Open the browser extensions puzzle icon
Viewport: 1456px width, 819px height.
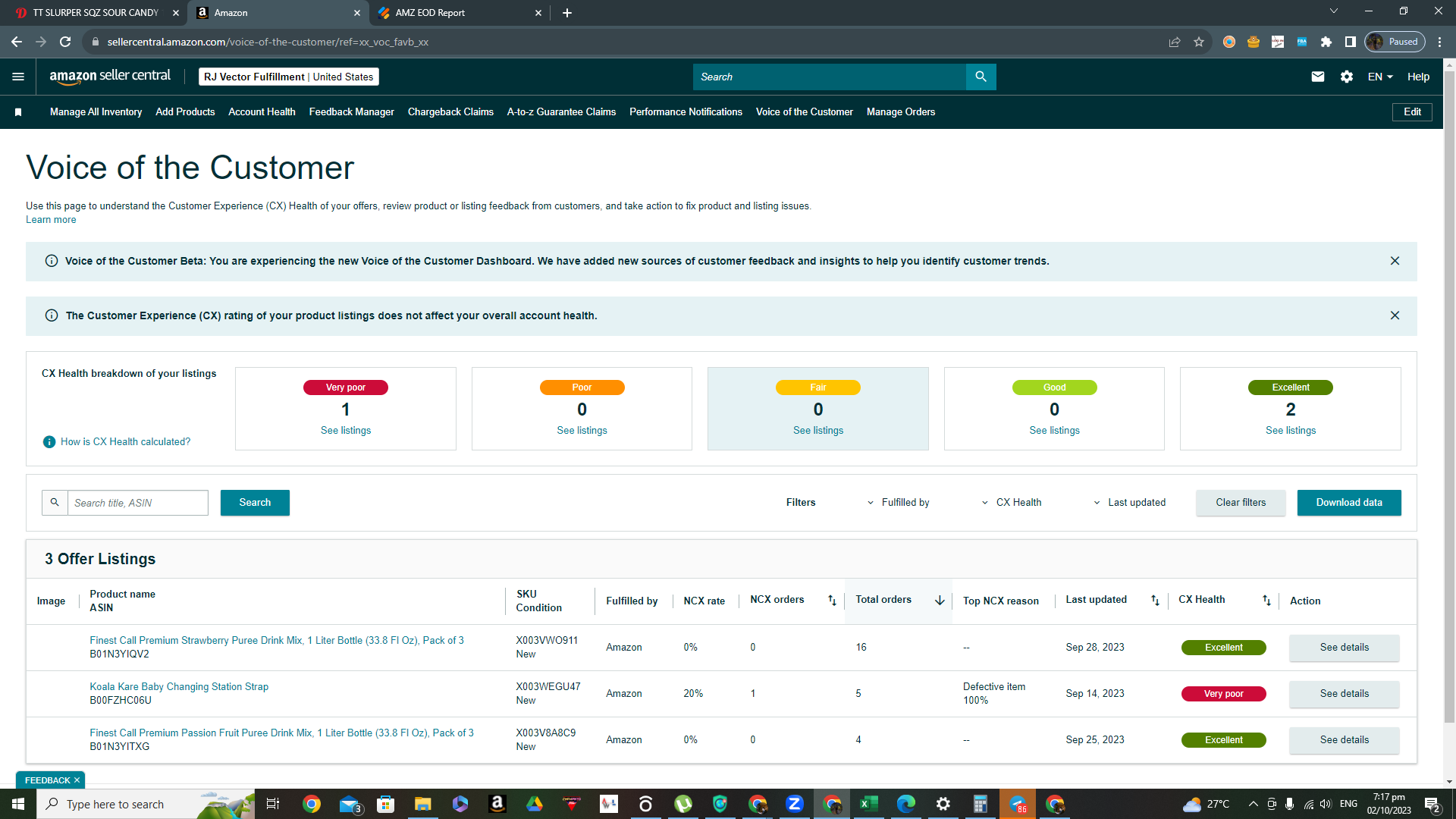1326,42
